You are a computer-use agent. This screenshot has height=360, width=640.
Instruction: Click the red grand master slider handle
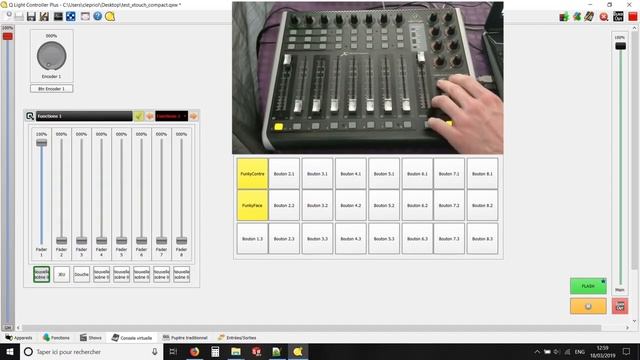pos(7,36)
